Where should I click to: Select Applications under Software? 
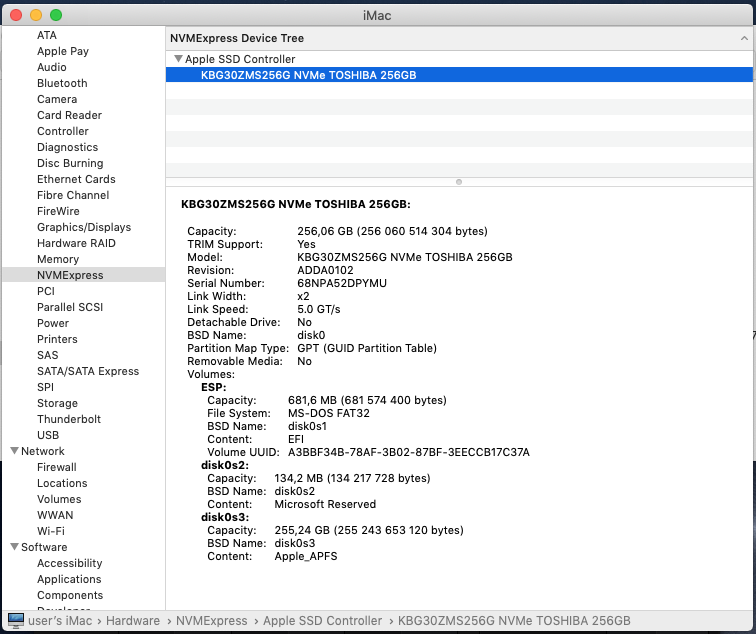pyautogui.click(x=69, y=579)
